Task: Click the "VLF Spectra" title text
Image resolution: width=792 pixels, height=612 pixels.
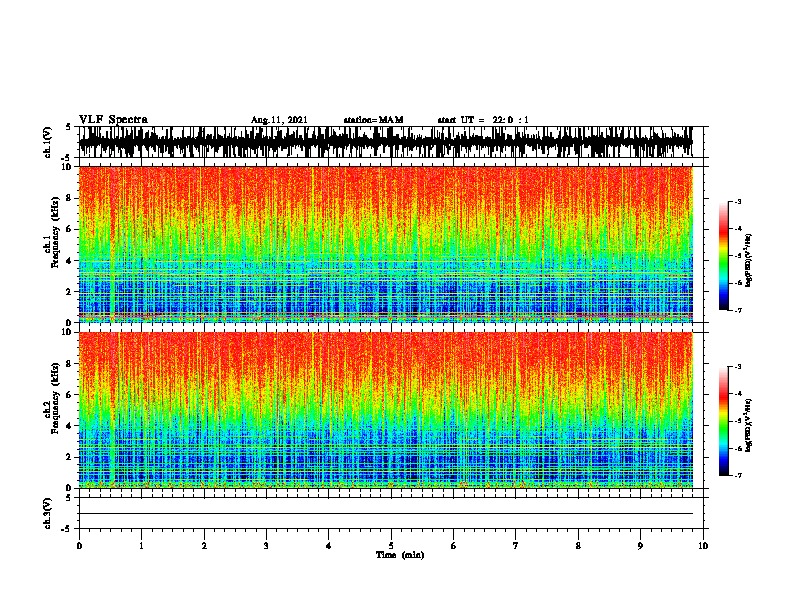Action: 113,120
